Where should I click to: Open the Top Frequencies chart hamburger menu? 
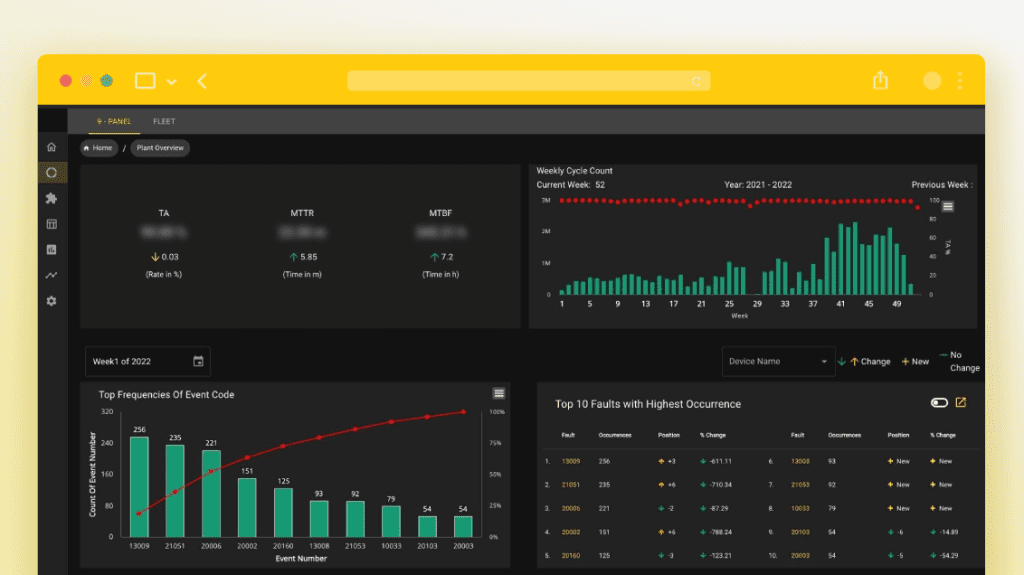point(498,394)
